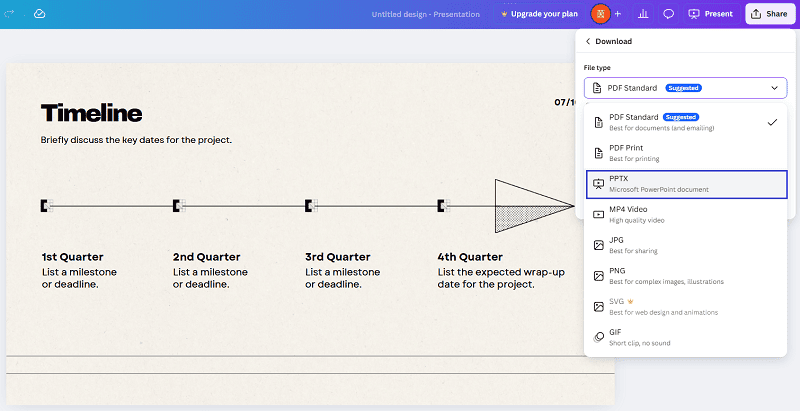Viewport: 800px width, 411px height.
Task: Click the GIF circle icon
Action: (598, 337)
